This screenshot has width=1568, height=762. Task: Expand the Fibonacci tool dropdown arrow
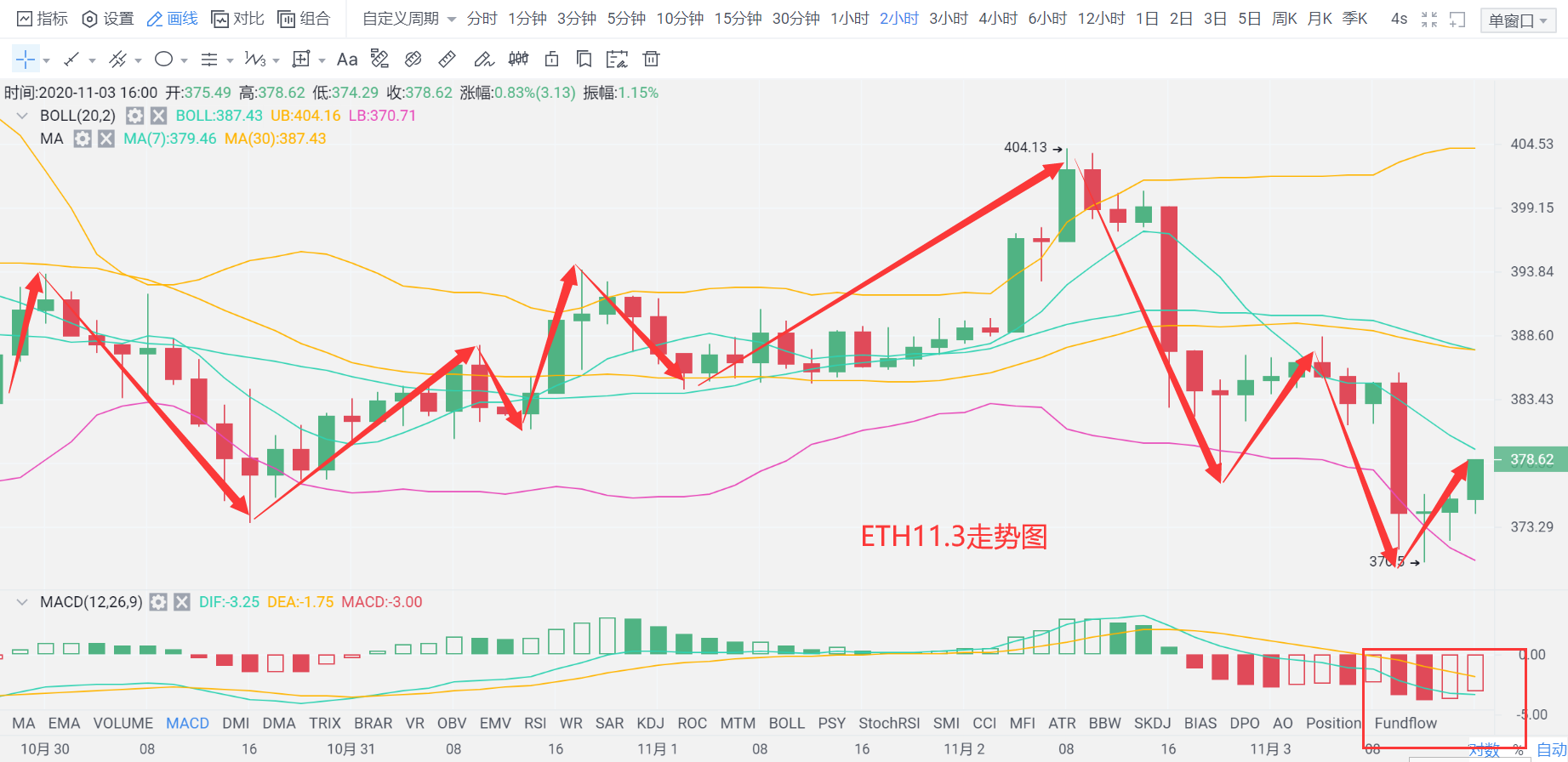click(x=230, y=60)
